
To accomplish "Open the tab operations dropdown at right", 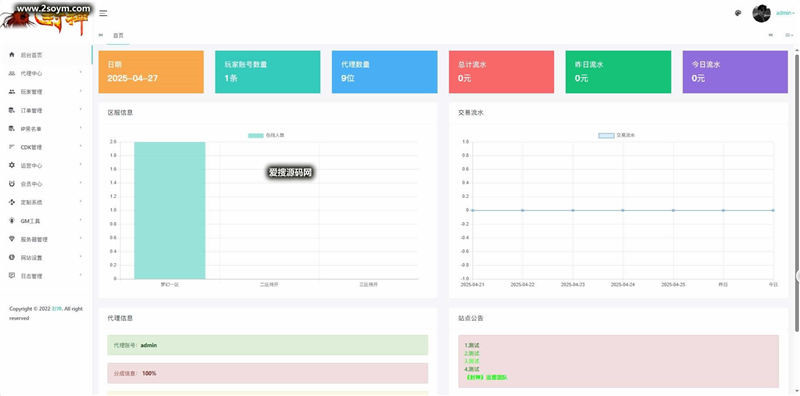I will tap(789, 35).
